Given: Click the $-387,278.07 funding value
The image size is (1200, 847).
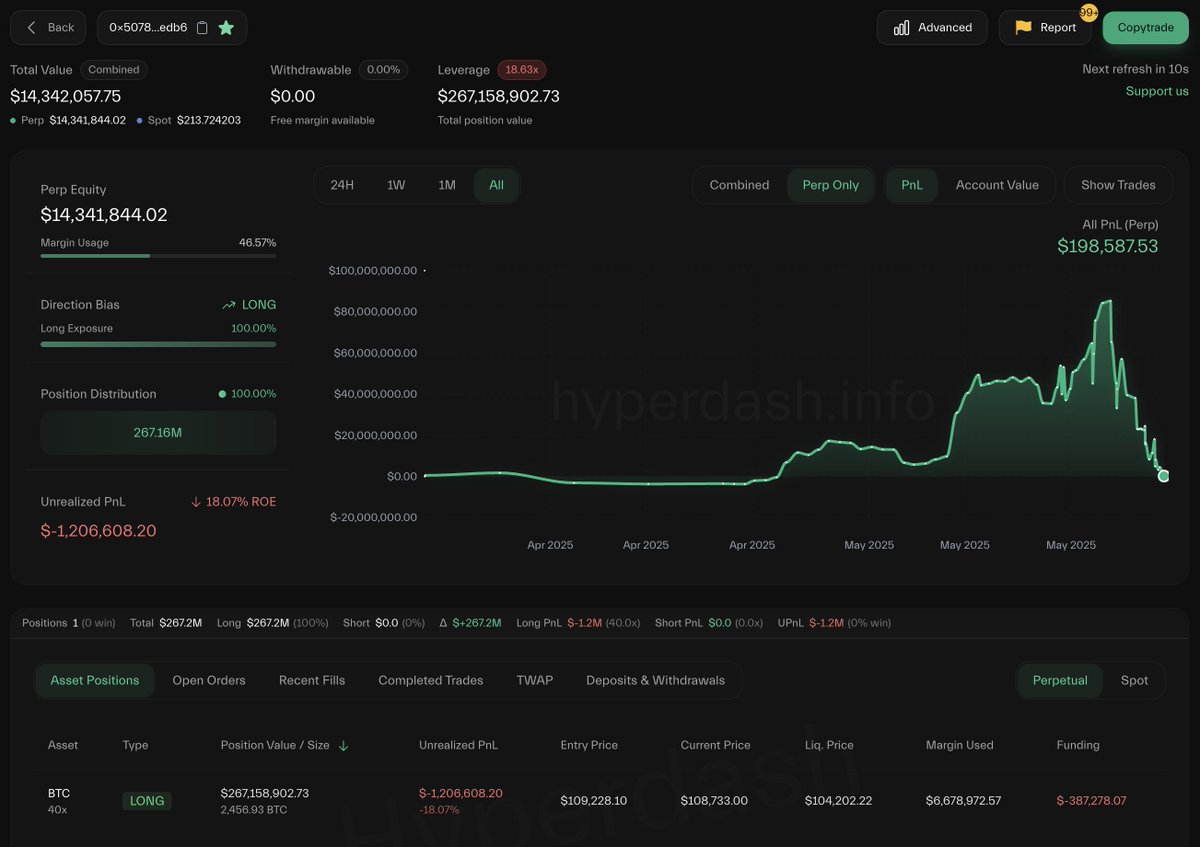Looking at the screenshot, I should tap(1091, 801).
